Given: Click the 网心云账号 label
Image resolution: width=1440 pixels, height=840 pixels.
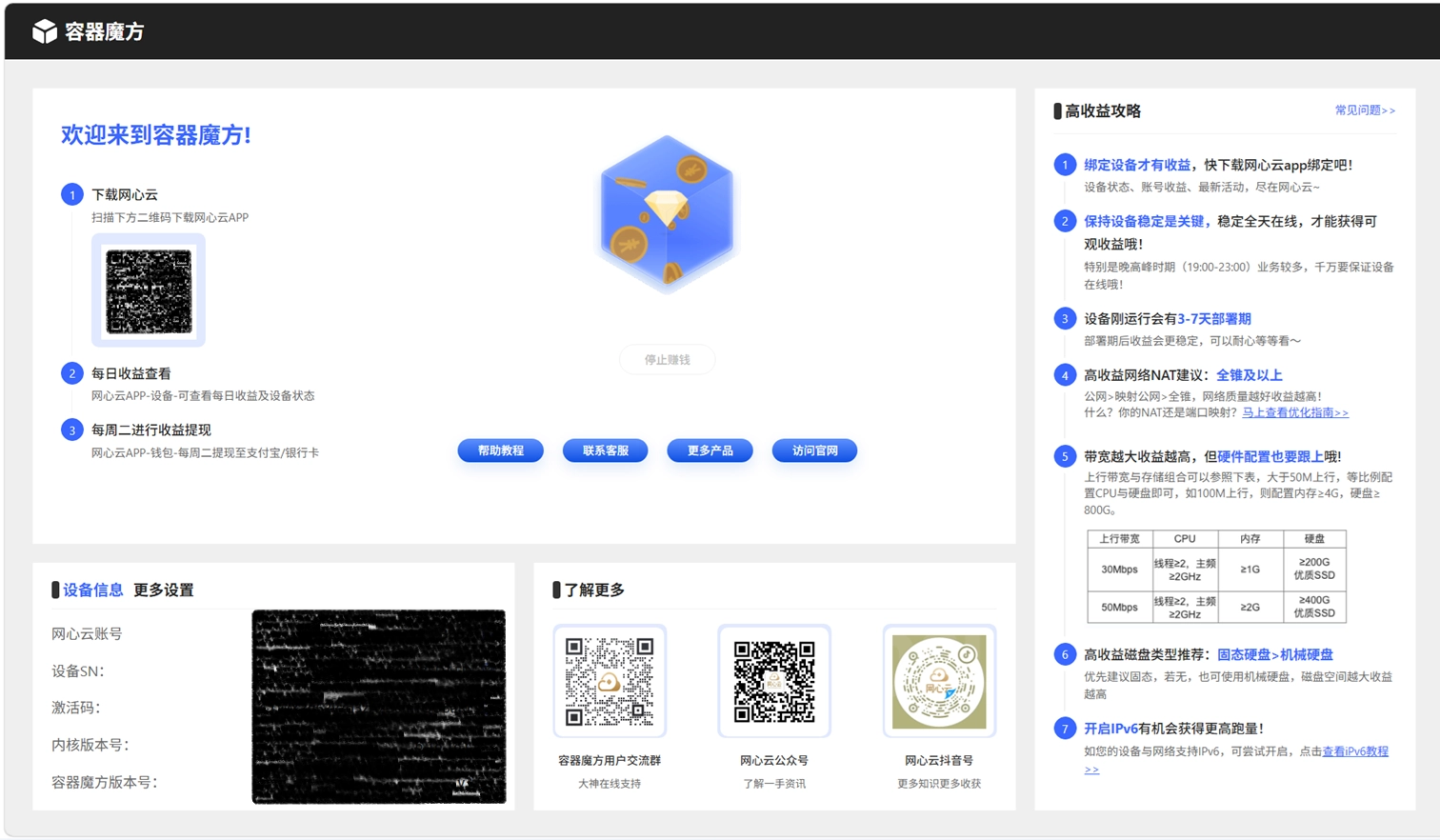Looking at the screenshot, I should [87, 633].
